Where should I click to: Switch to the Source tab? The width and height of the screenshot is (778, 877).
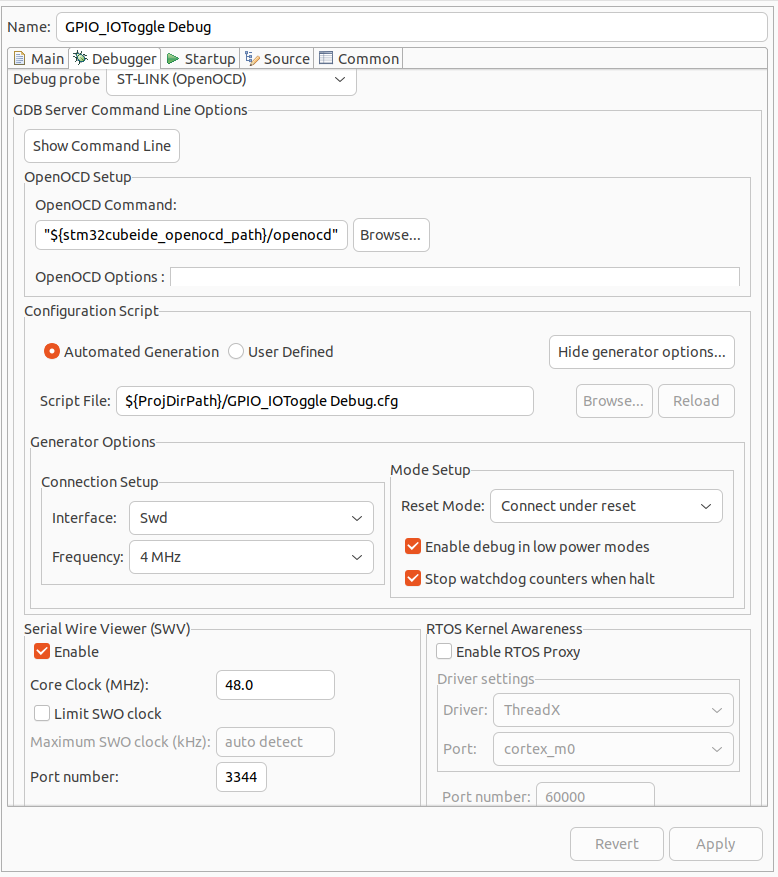[277, 59]
